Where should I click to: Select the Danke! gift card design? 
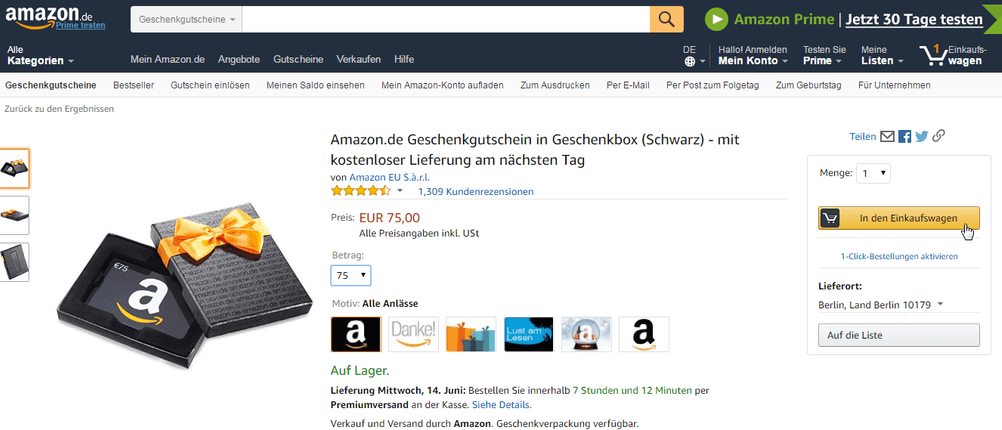click(413, 334)
